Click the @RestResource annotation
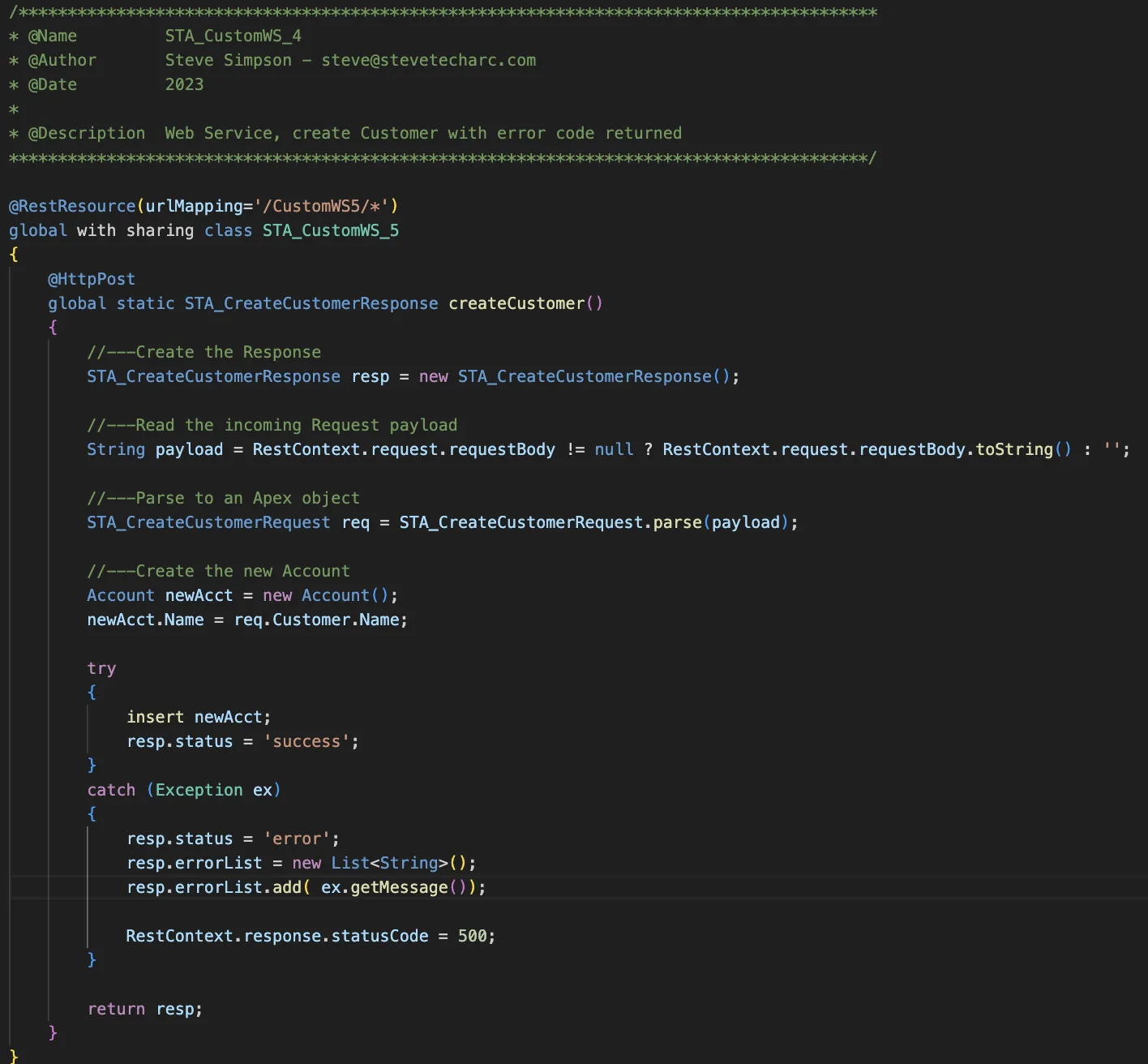Image resolution: width=1148 pixels, height=1064 pixels. click(72, 206)
